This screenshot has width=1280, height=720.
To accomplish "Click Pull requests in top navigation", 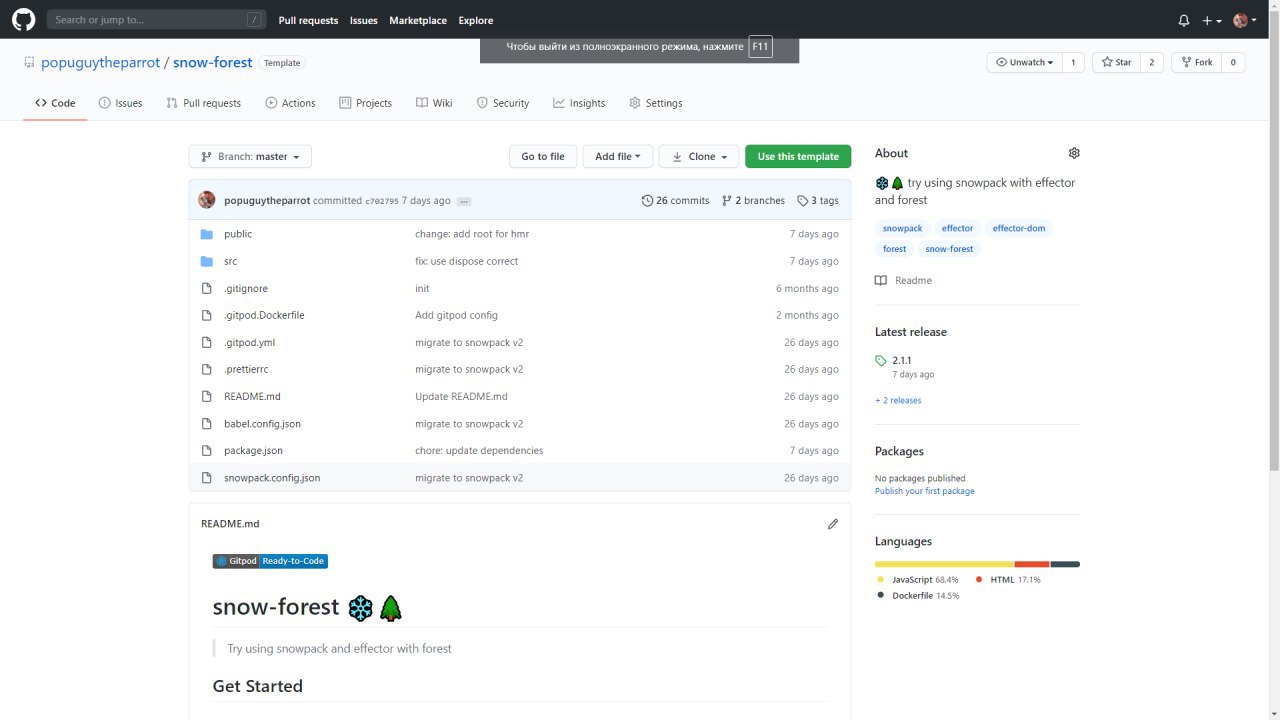I will point(308,20).
